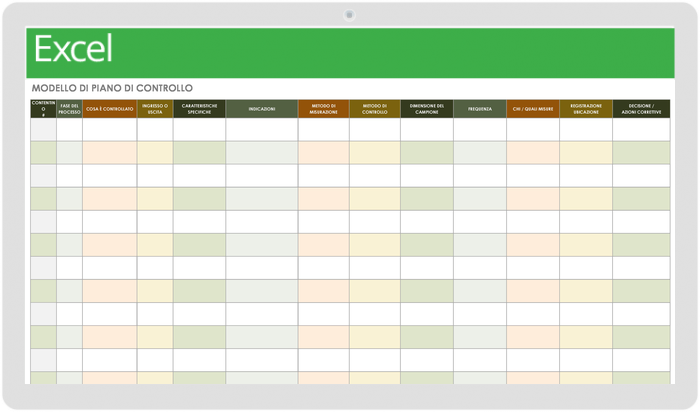
Task: Click the 'Metodo di controllo' header
Action: click(x=375, y=109)
